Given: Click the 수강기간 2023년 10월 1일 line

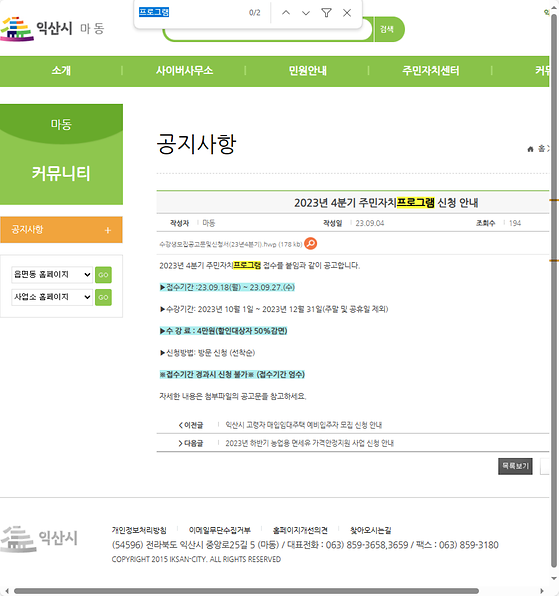Looking at the screenshot, I should [274, 309].
